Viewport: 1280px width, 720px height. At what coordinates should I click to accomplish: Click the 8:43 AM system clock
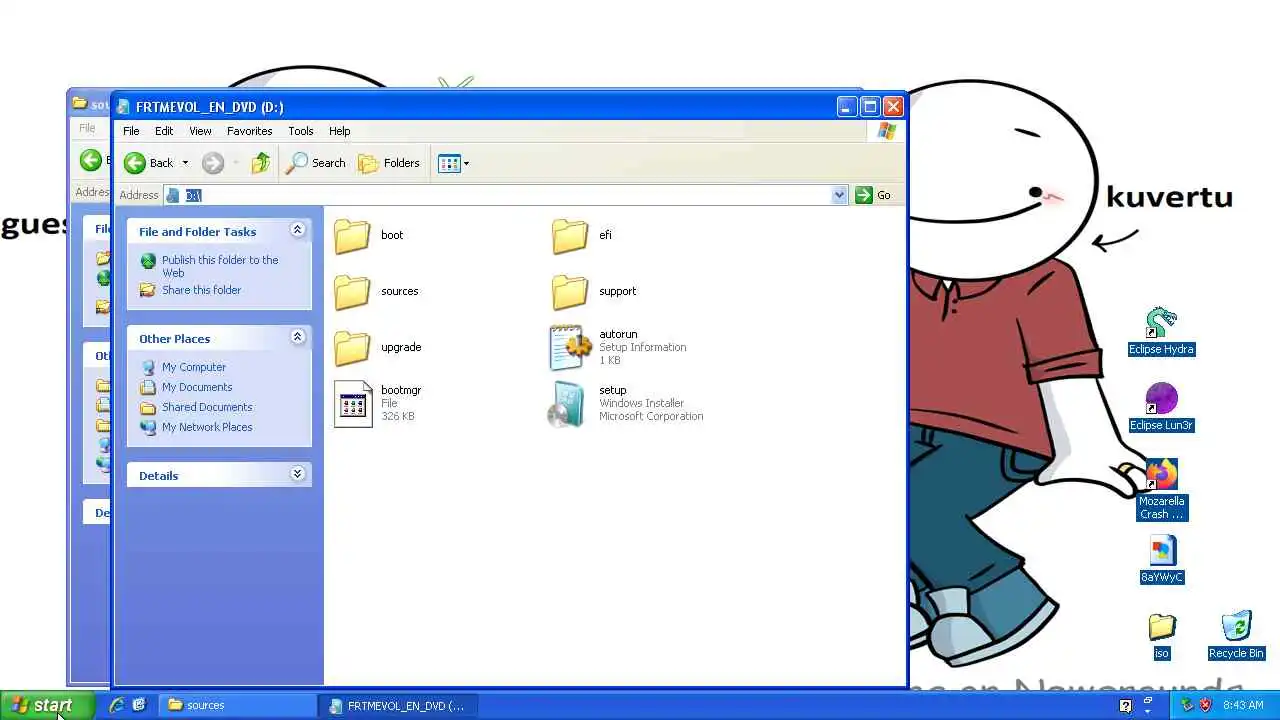tap(1243, 705)
